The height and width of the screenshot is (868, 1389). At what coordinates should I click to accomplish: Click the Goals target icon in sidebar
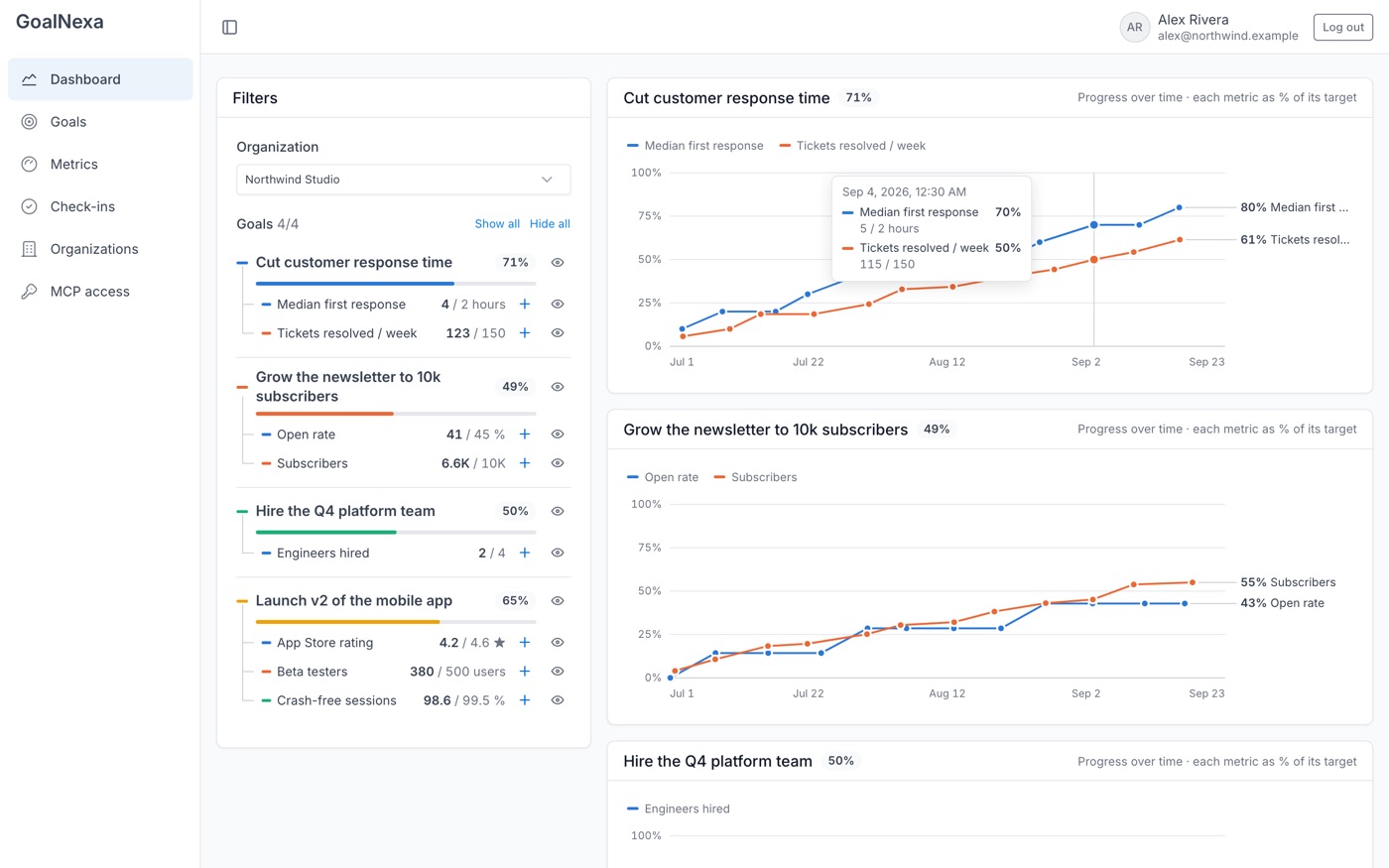tap(30, 122)
